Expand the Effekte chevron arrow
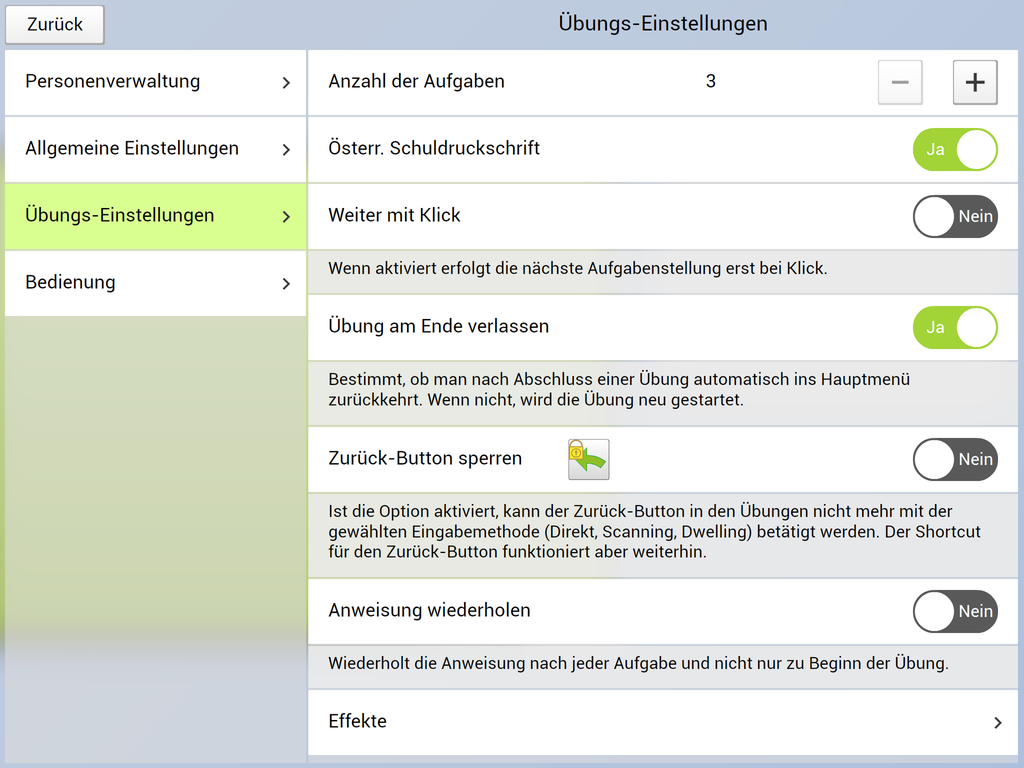 (997, 722)
